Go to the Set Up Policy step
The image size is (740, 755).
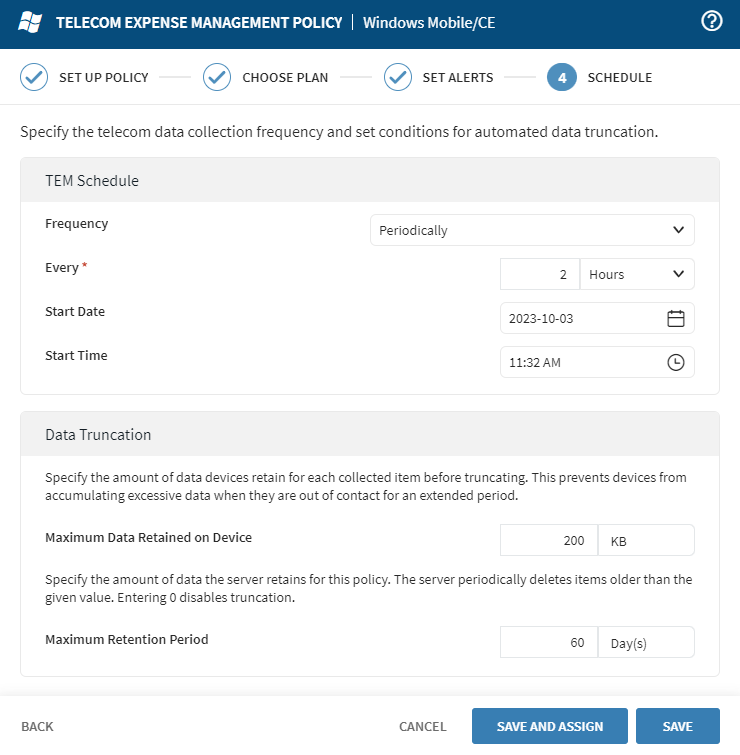(x=103, y=77)
